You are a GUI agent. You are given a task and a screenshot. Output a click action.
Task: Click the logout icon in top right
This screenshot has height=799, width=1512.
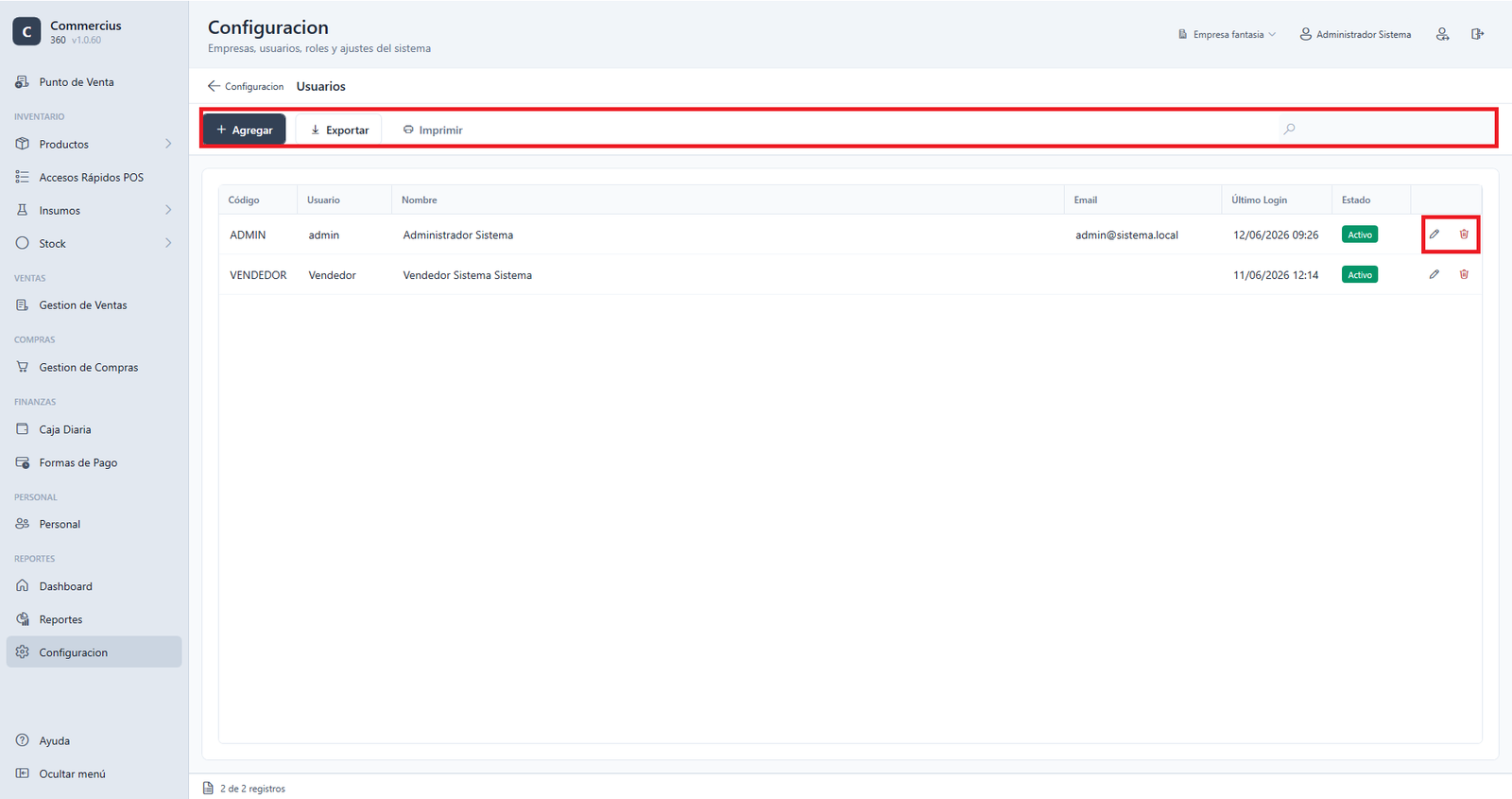point(1477,34)
